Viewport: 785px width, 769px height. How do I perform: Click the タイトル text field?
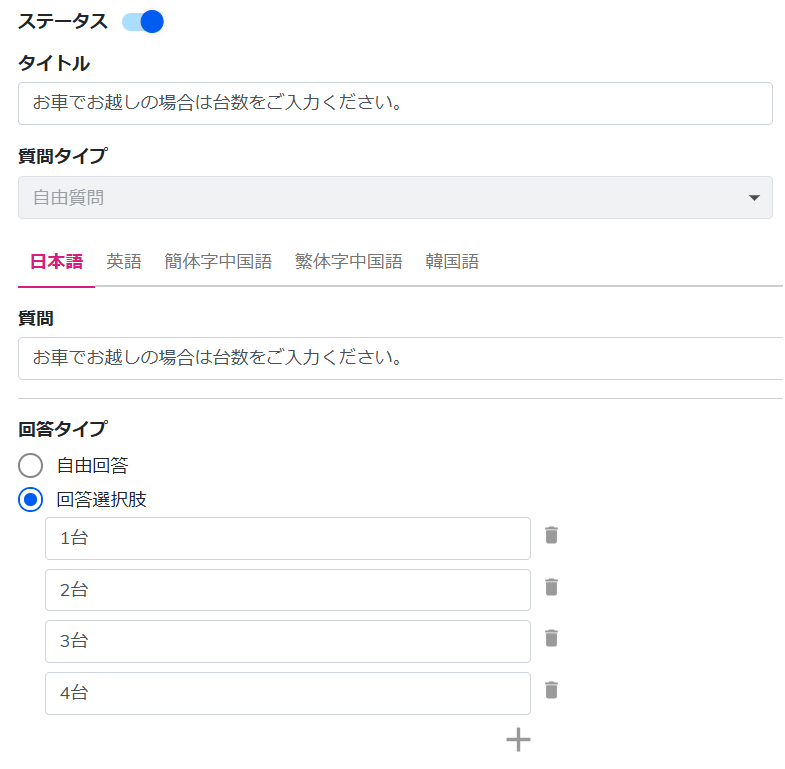pos(396,104)
